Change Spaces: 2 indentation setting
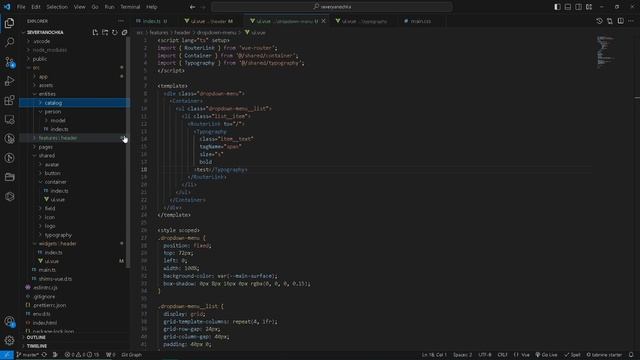The width and height of the screenshot is (640, 360). pos(462,355)
